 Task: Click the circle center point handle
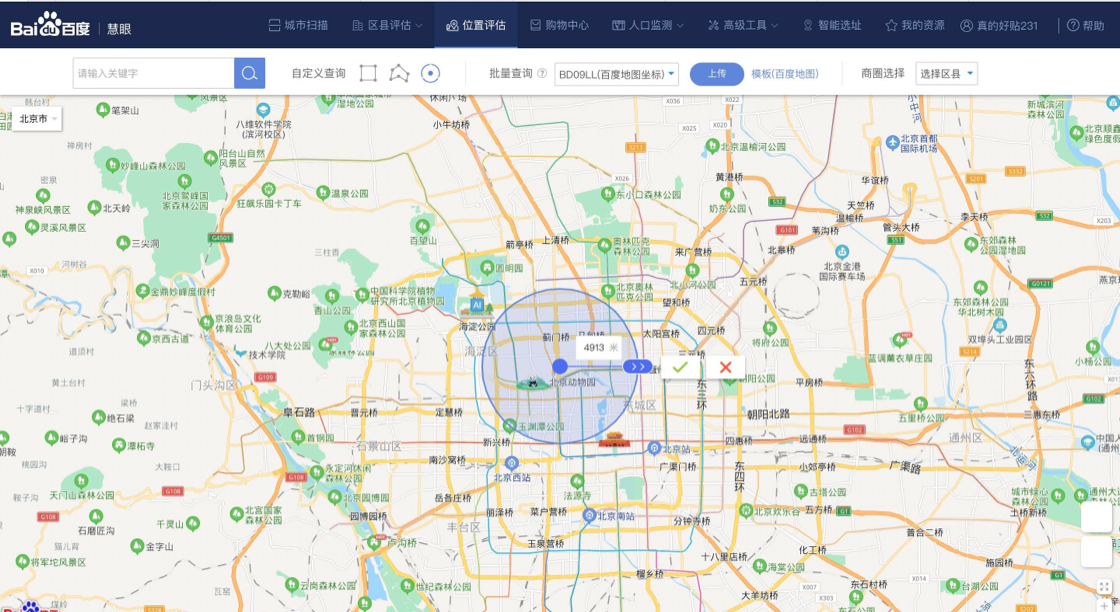point(560,366)
